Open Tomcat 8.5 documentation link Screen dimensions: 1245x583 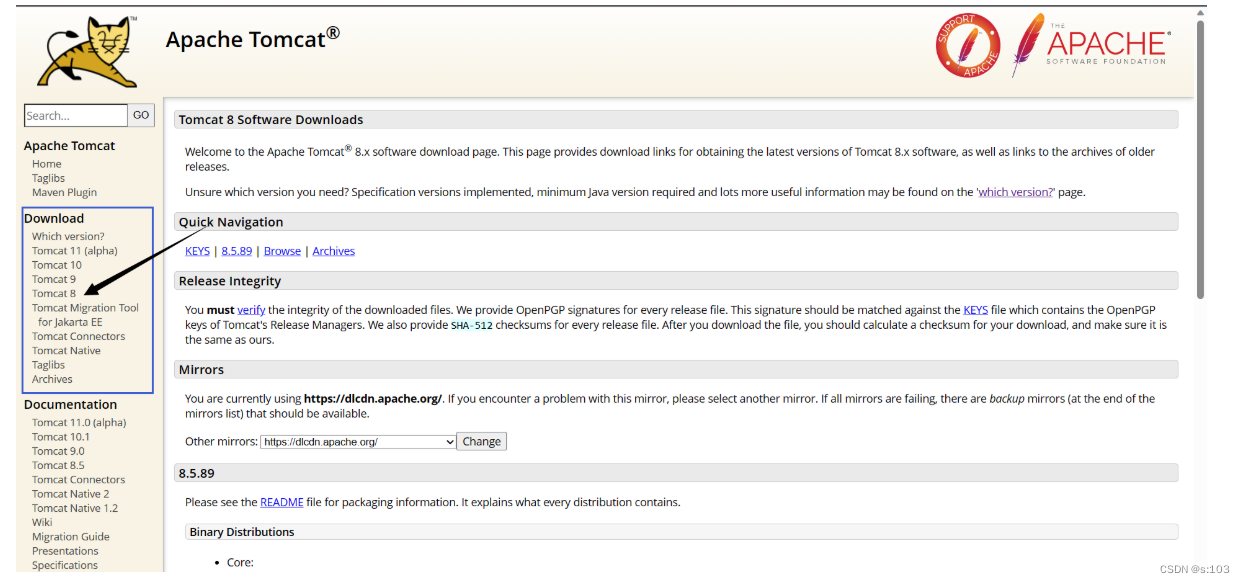pyautogui.click(x=58, y=465)
